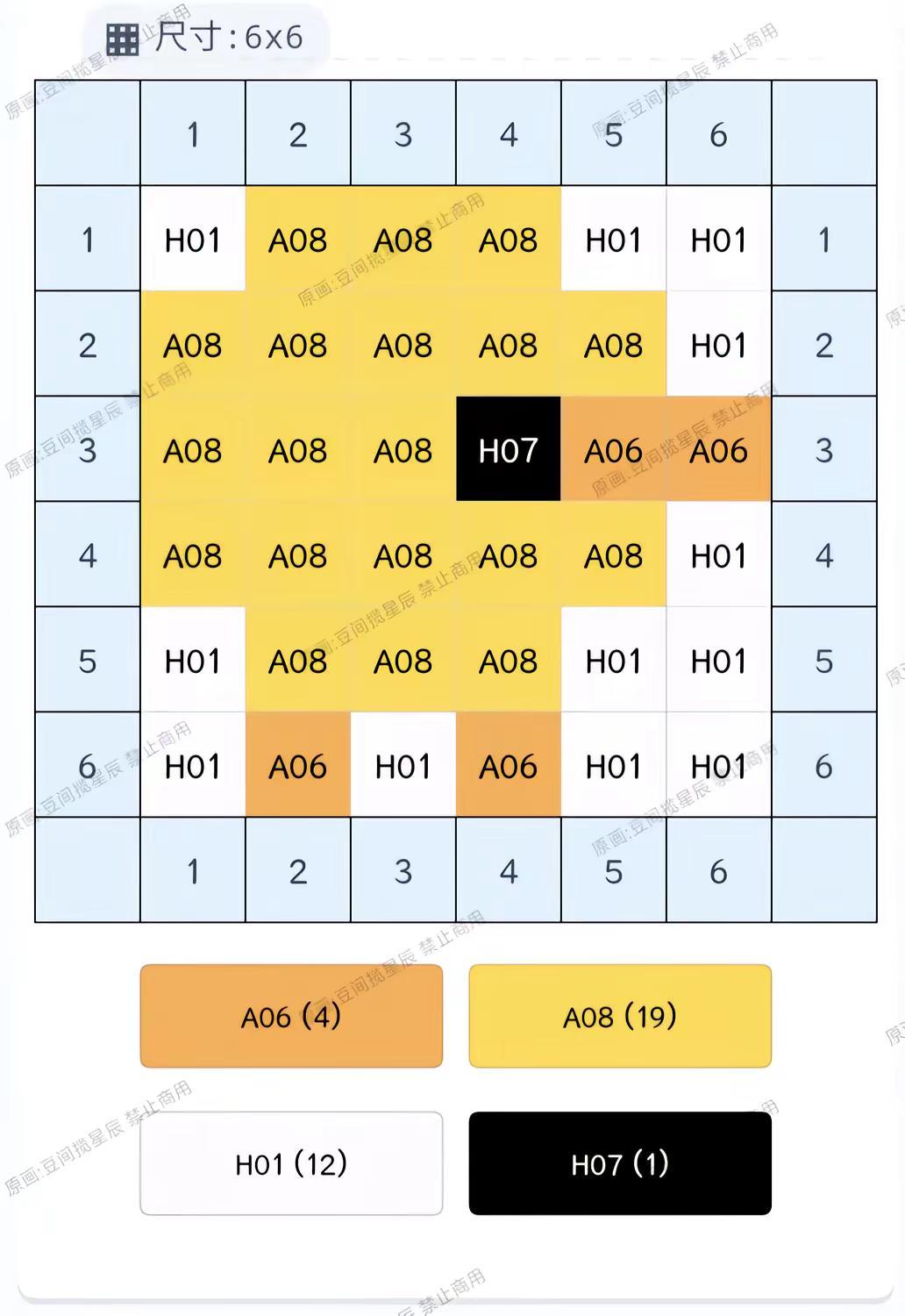Select the H01 (12) white color swatch

pos(291,1163)
